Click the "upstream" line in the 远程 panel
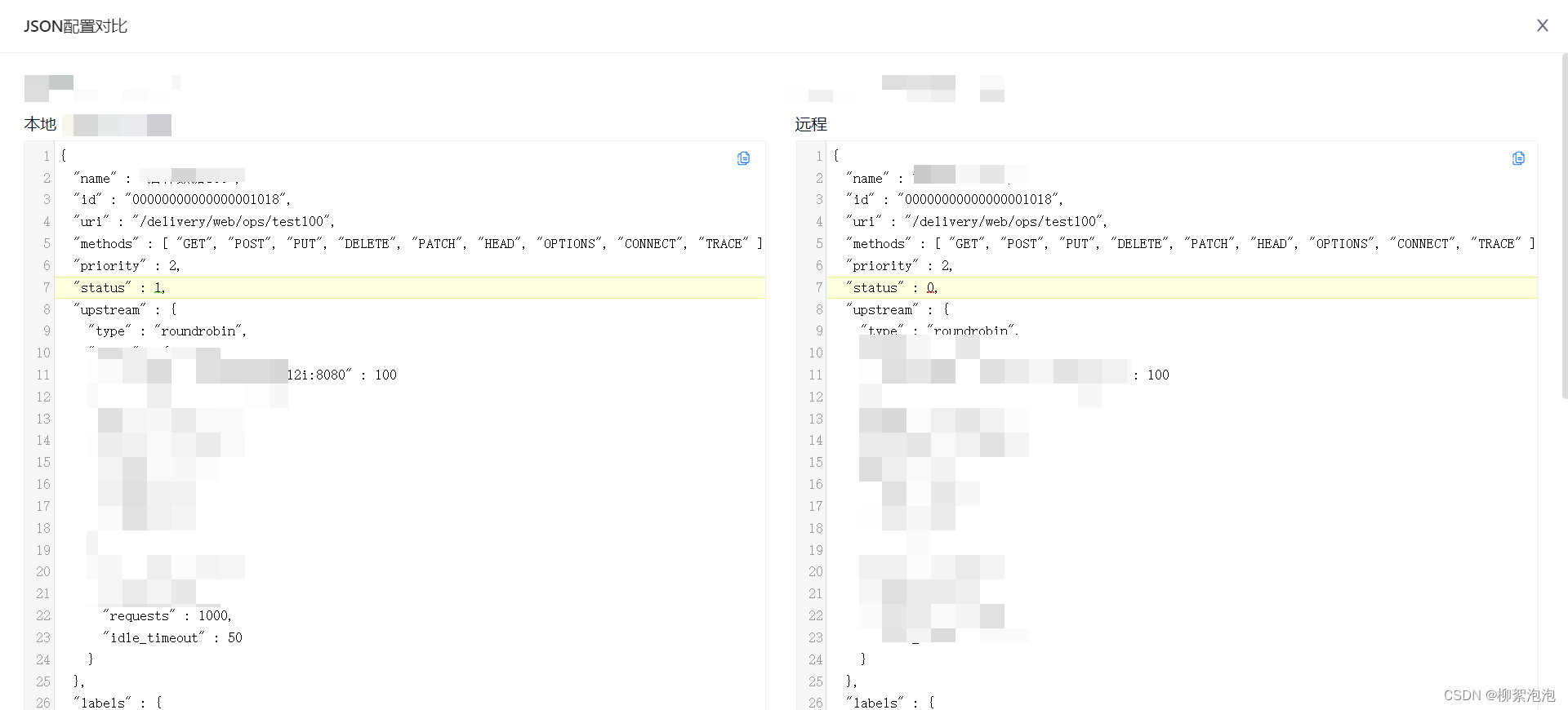Viewport: 1568px width, 710px height. point(898,309)
